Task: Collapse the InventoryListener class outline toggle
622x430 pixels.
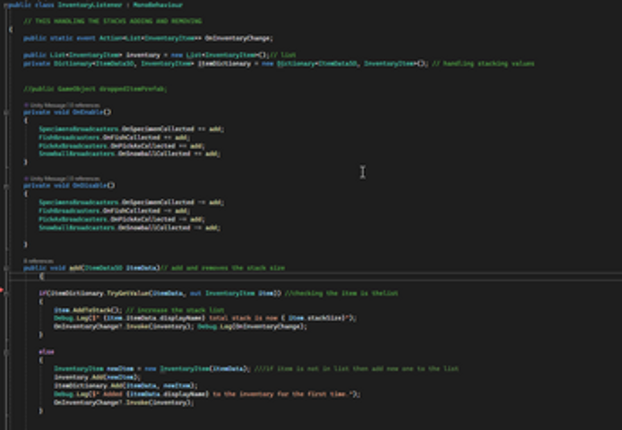Action: point(5,5)
